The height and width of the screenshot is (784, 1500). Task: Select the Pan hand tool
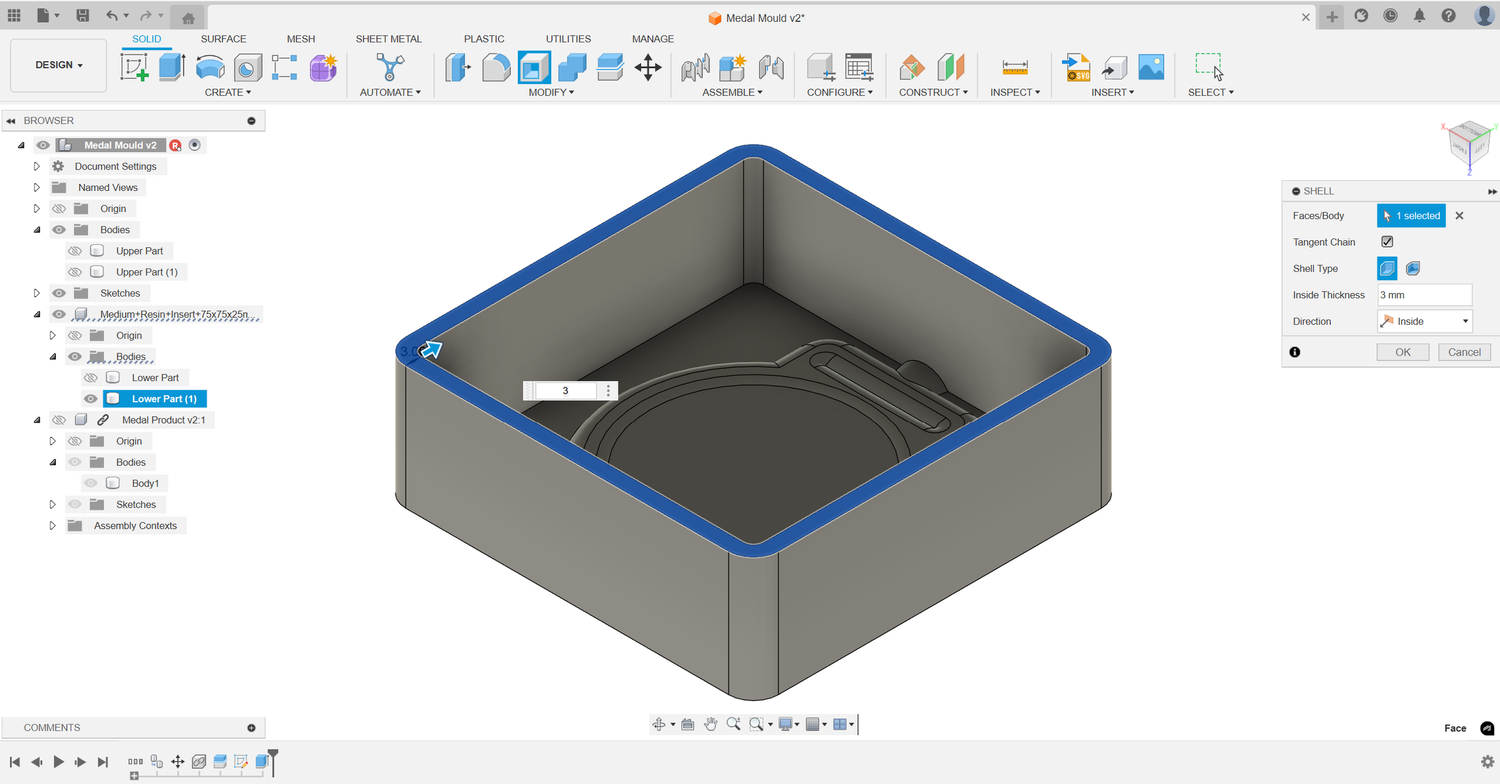710,724
